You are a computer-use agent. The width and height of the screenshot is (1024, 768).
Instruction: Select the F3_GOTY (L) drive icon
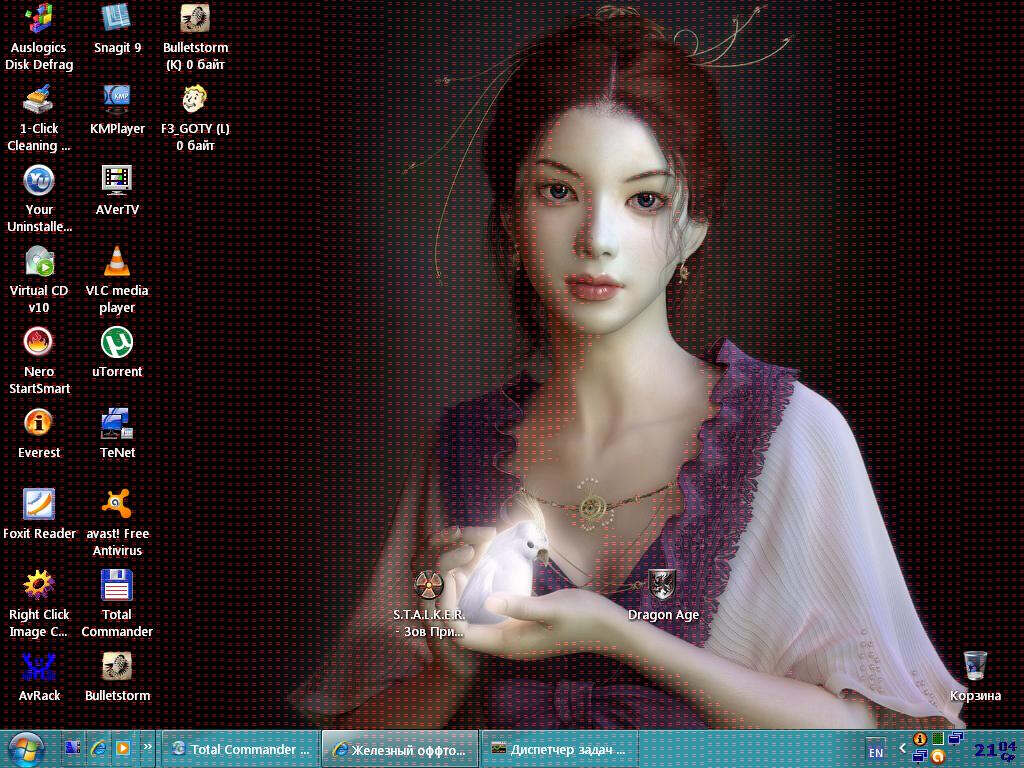(195, 118)
